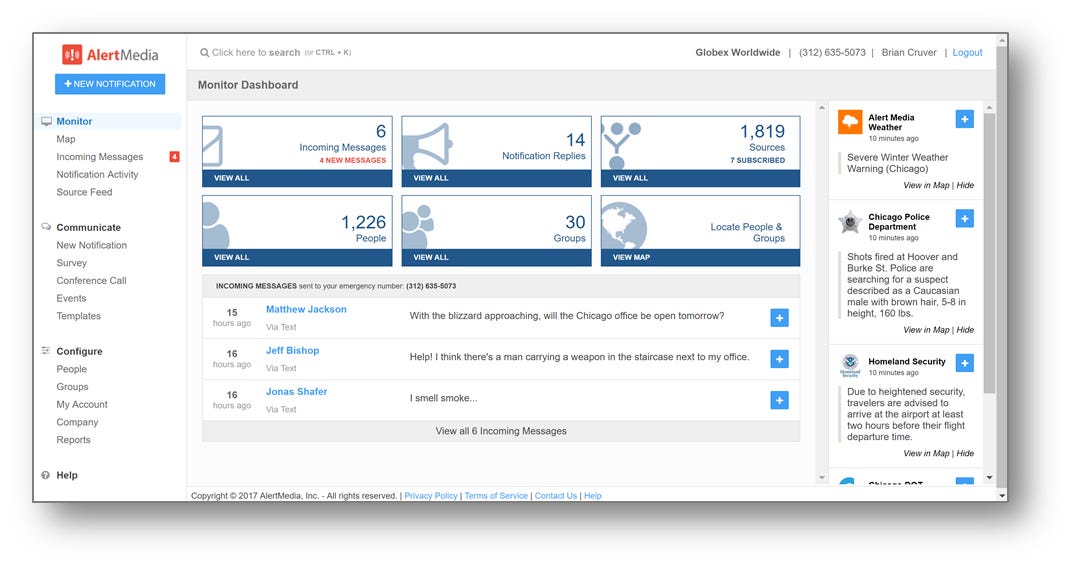Hide the Chicago Police Department alert
1074x568 pixels.
965,330
